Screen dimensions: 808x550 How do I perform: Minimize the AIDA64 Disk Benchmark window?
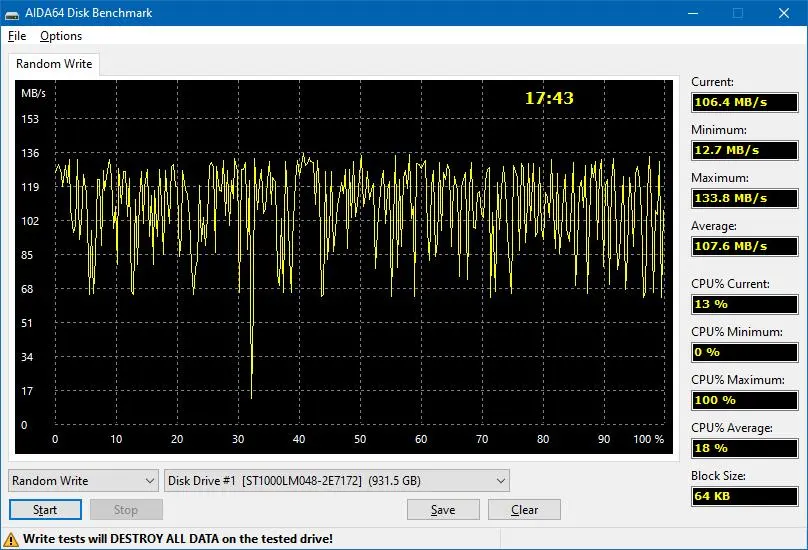click(693, 13)
